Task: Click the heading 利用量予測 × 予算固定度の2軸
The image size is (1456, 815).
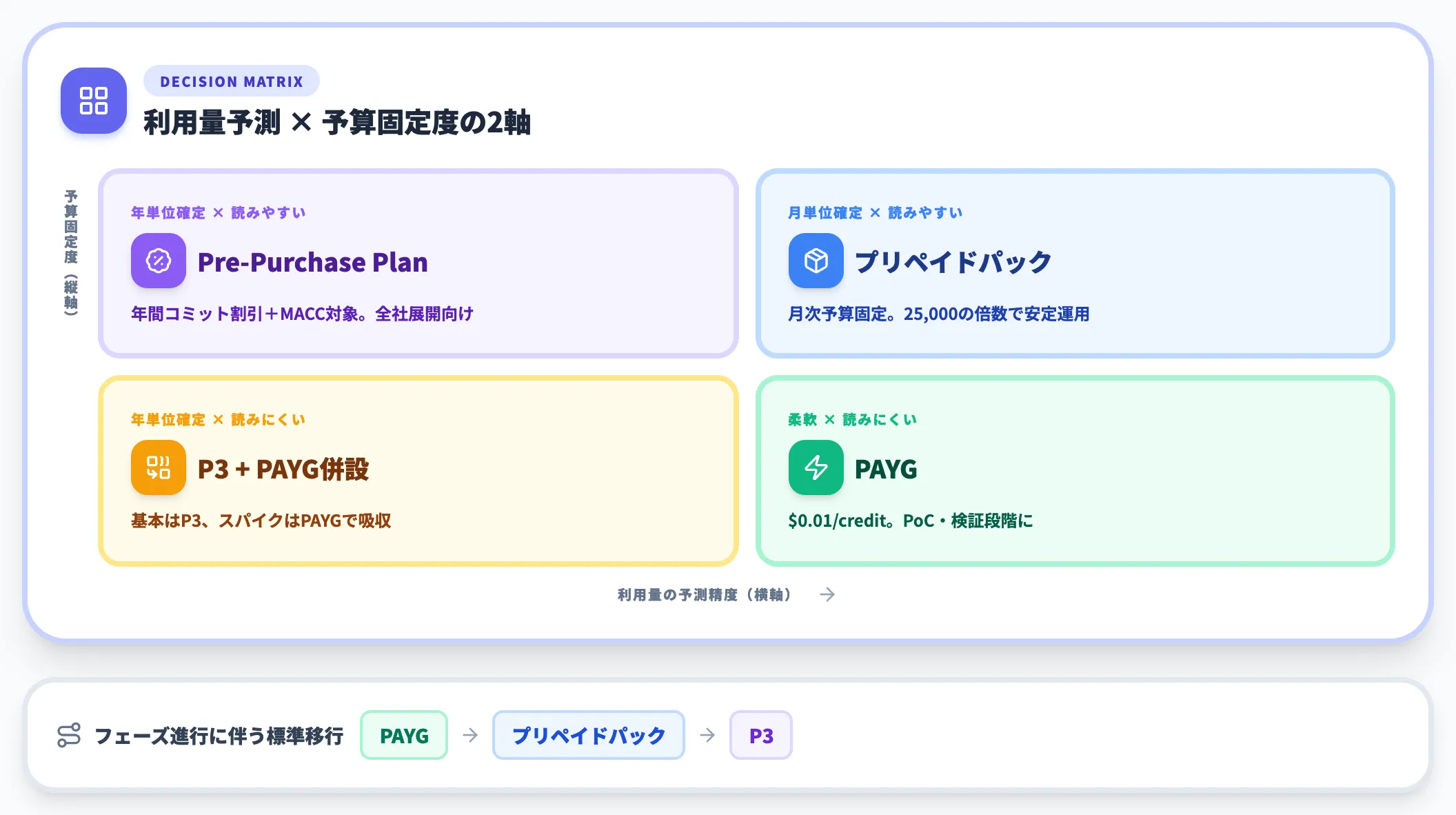Action: pyautogui.click(x=337, y=123)
